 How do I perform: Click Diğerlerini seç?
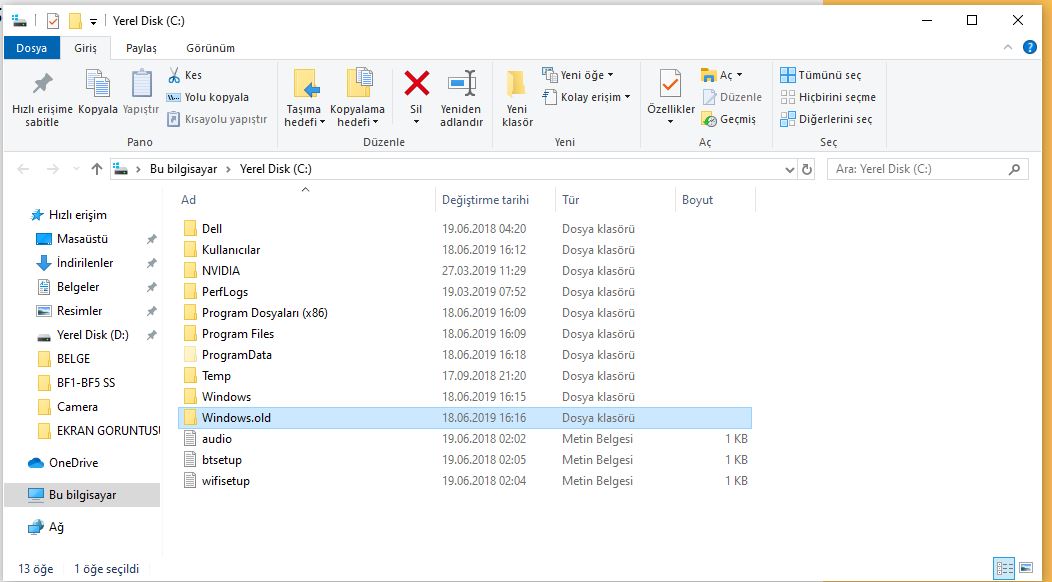(826, 119)
